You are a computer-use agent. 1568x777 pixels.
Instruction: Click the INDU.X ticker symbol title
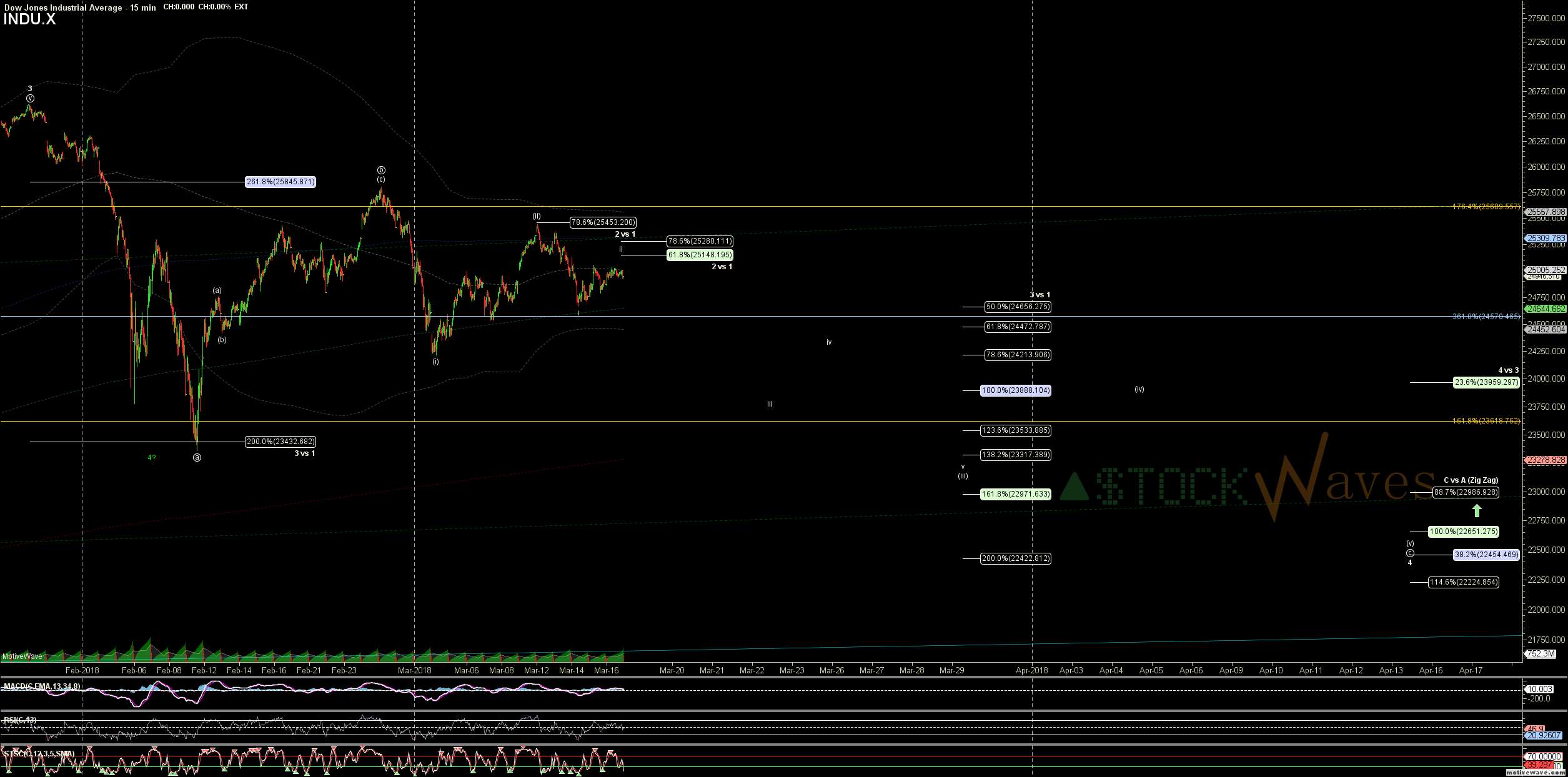coord(29,19)
